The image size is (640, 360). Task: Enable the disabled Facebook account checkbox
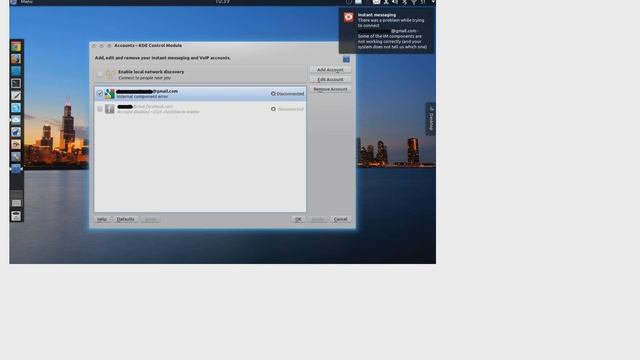100,109
